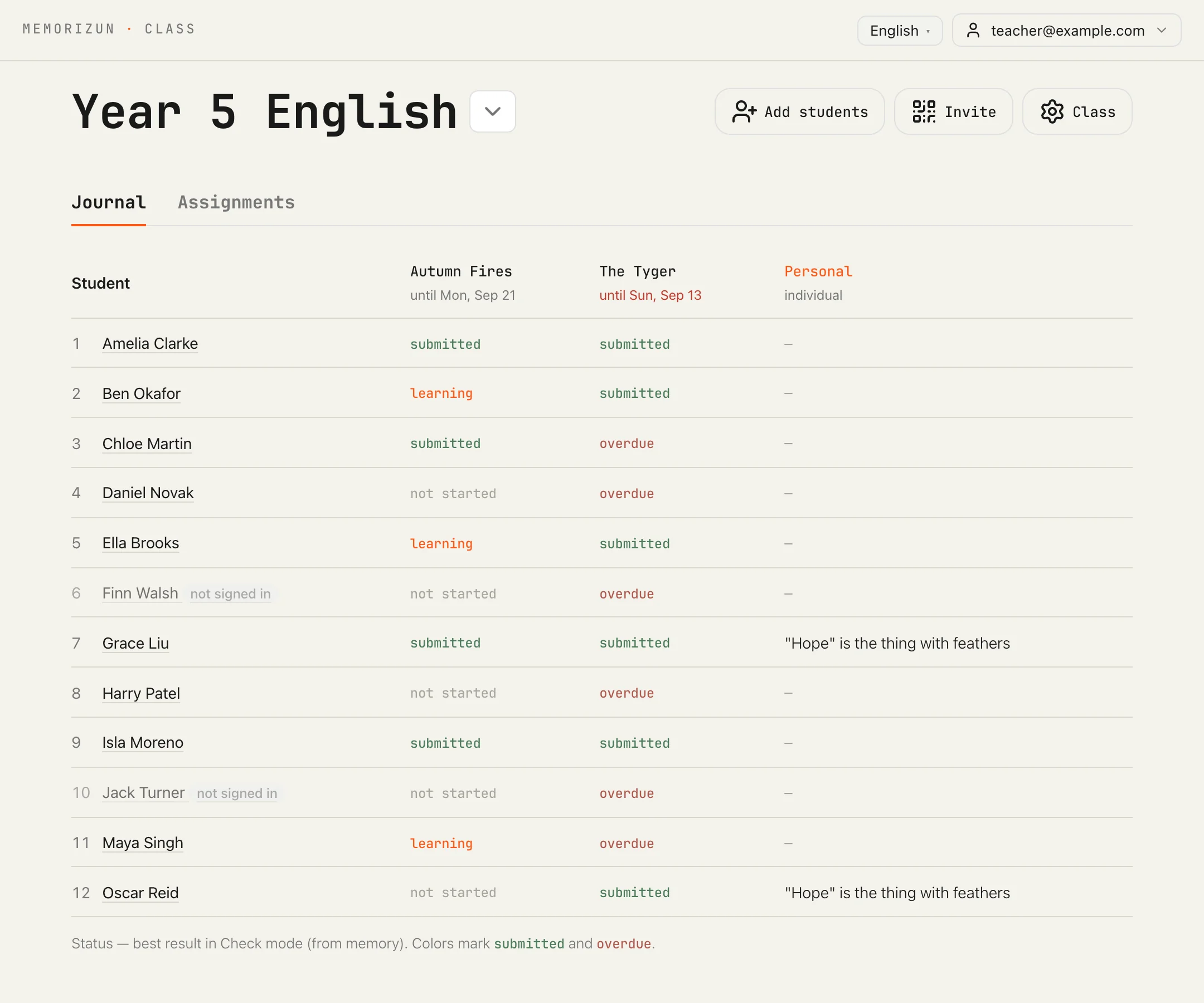Open Daniel Novak's student page

click(148, 493)
